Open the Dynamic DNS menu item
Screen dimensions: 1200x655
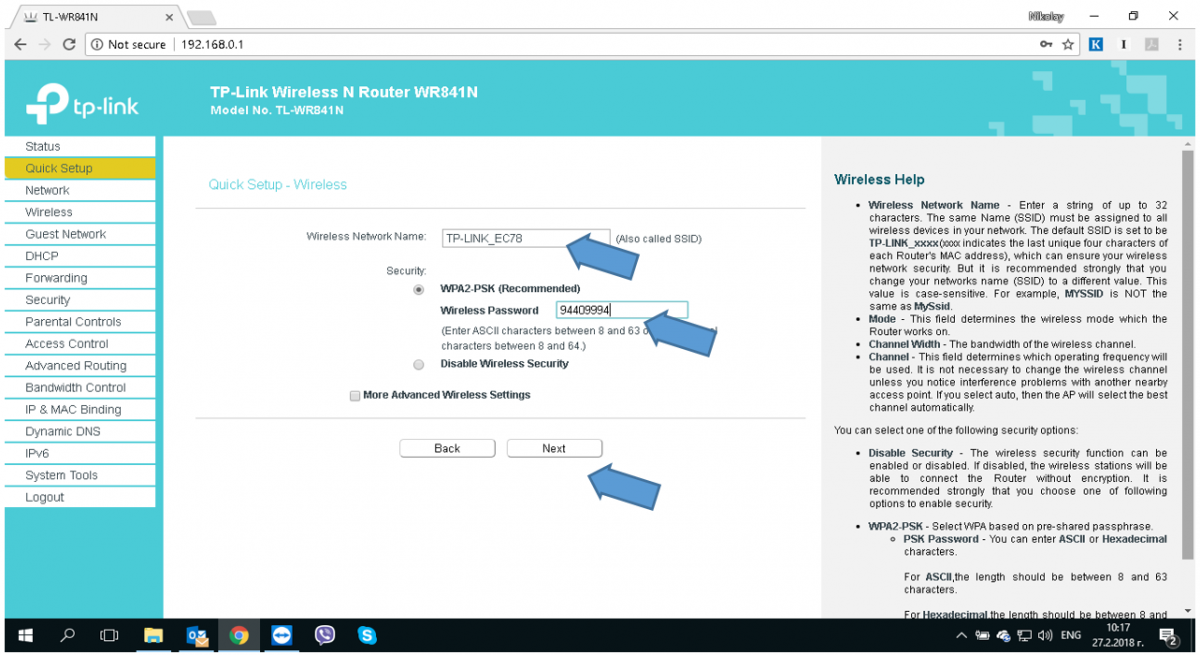point(80,432)
